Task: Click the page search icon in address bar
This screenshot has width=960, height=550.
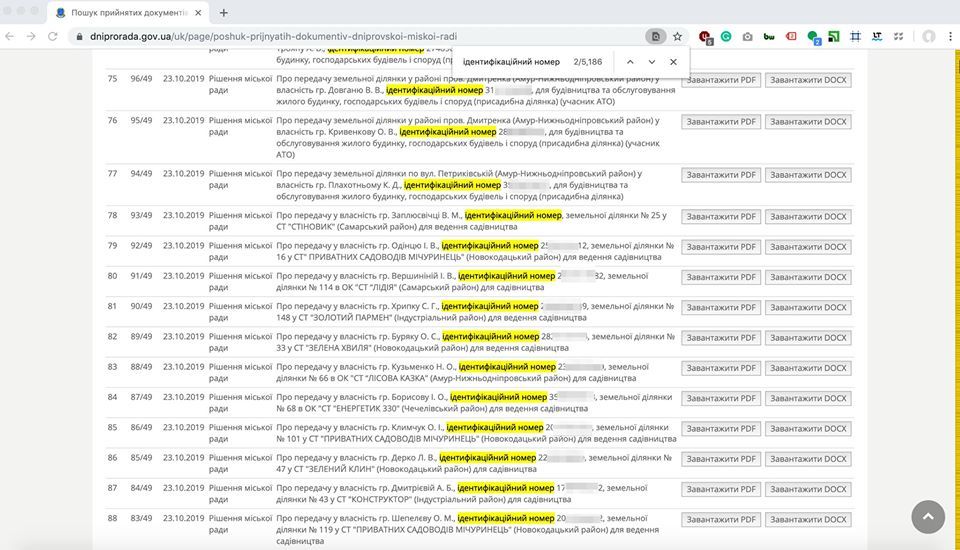Action: [655, 36]
